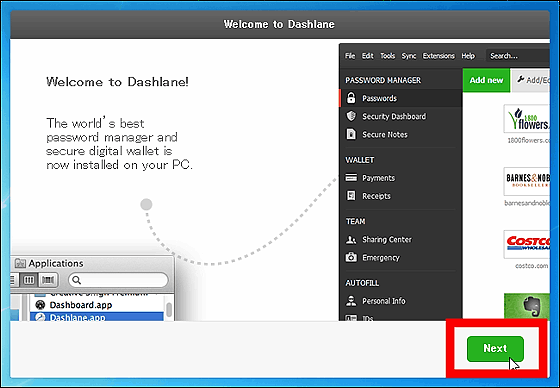The height and width of the screenshot is (388, 560).
Task: Open the Tools menu
Action: click(x=388, y=56)
